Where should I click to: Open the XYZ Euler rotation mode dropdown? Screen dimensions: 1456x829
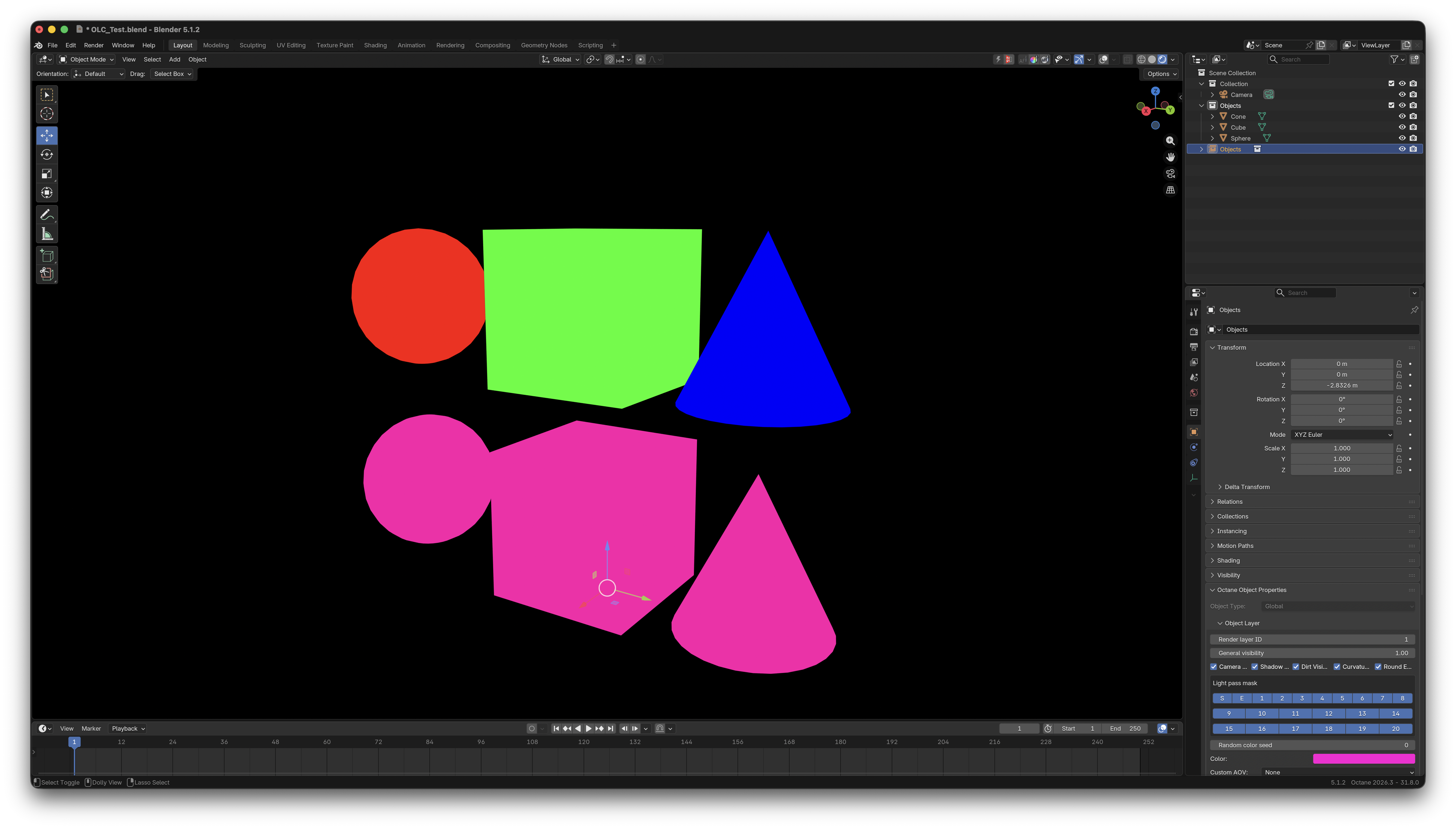(1342, 434)
